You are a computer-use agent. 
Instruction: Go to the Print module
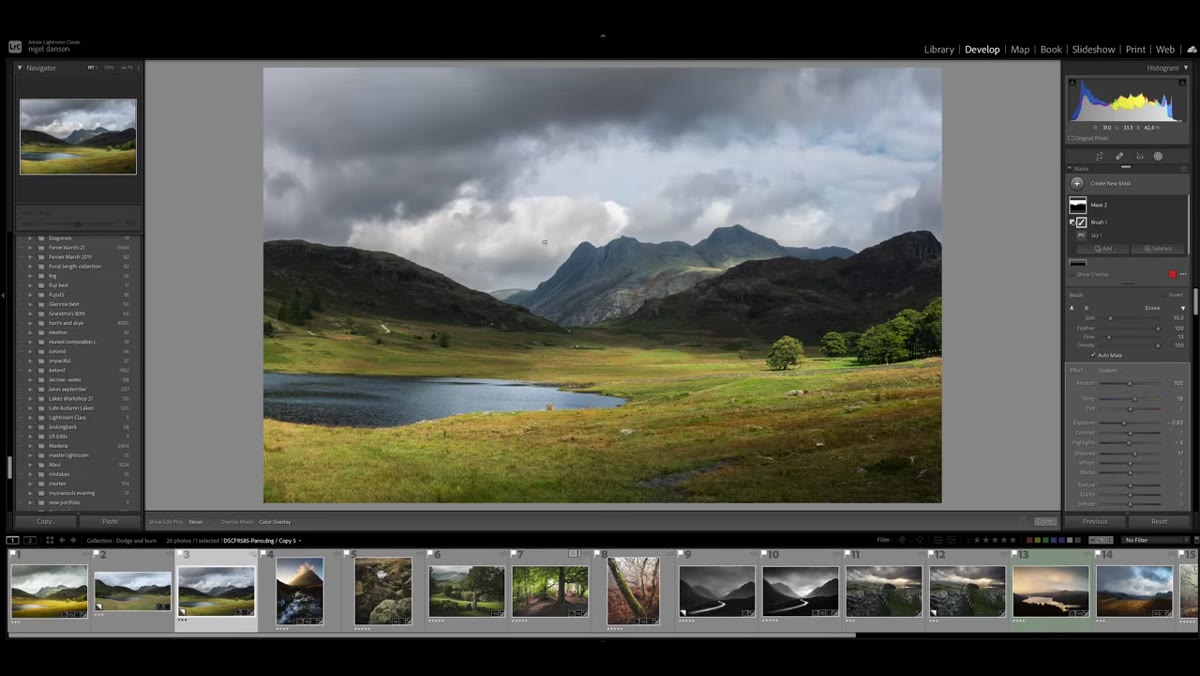pos(1136,49)
